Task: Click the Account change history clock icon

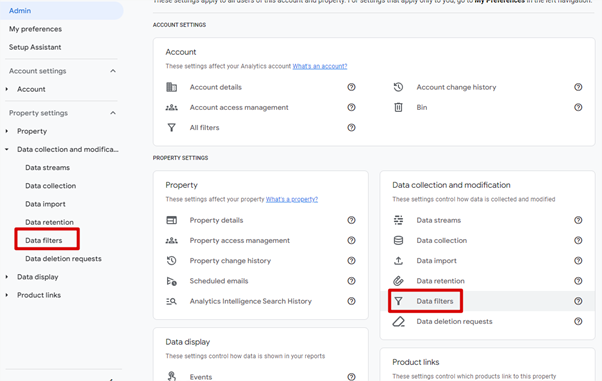Action: coord(398,87)
